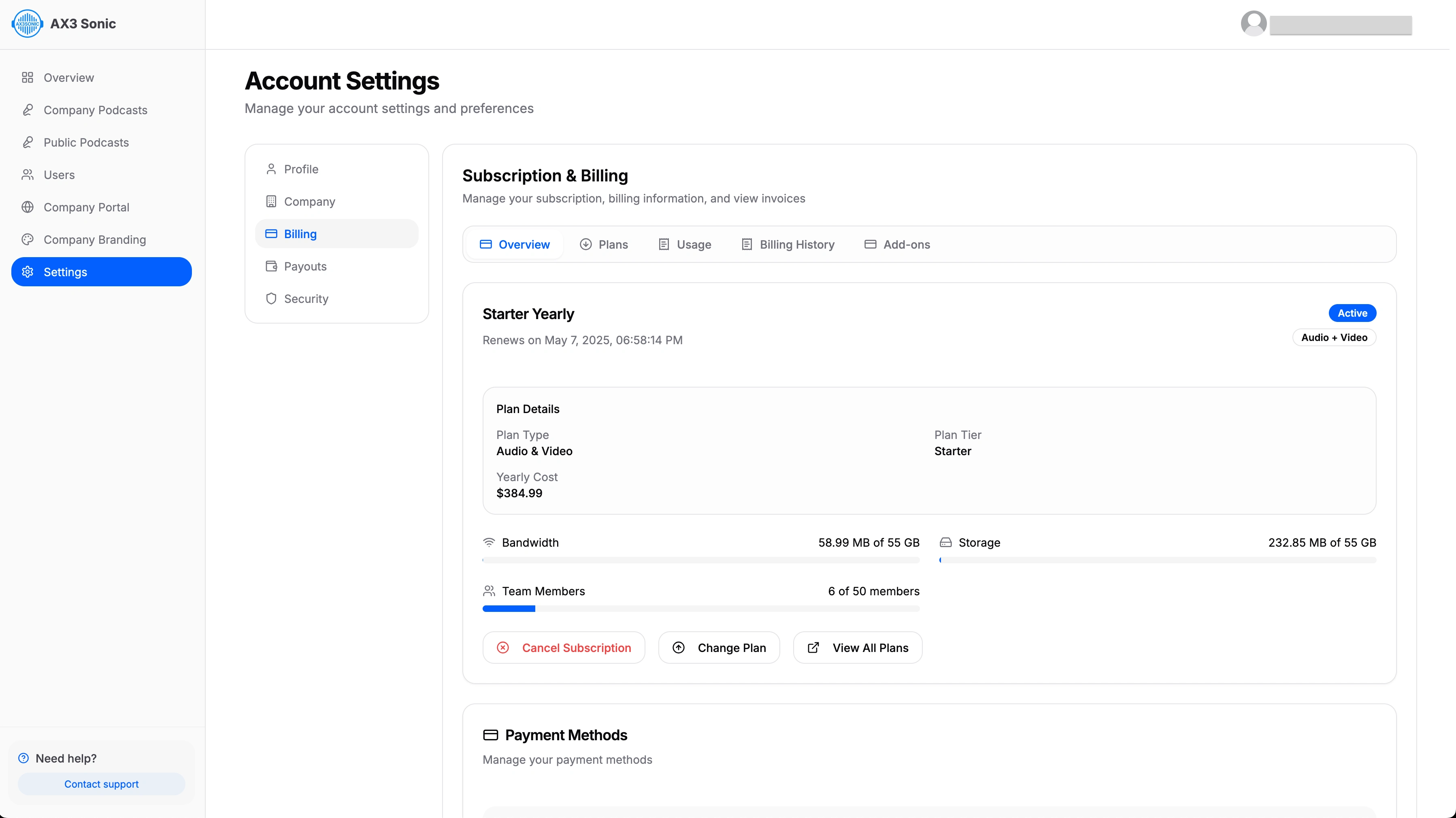Click the Company Branding palette icon

pyautogui.click(x=27, y=239)
